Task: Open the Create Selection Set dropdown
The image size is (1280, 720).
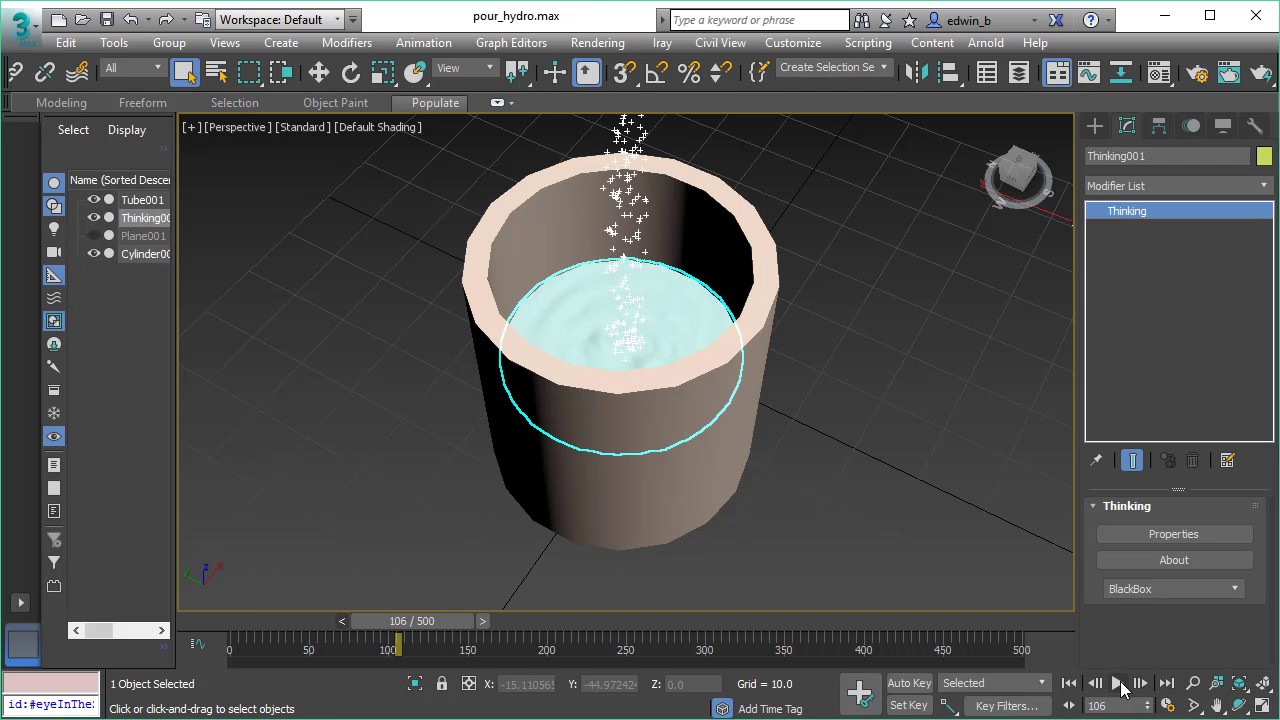Action: (x=834, y=67)
